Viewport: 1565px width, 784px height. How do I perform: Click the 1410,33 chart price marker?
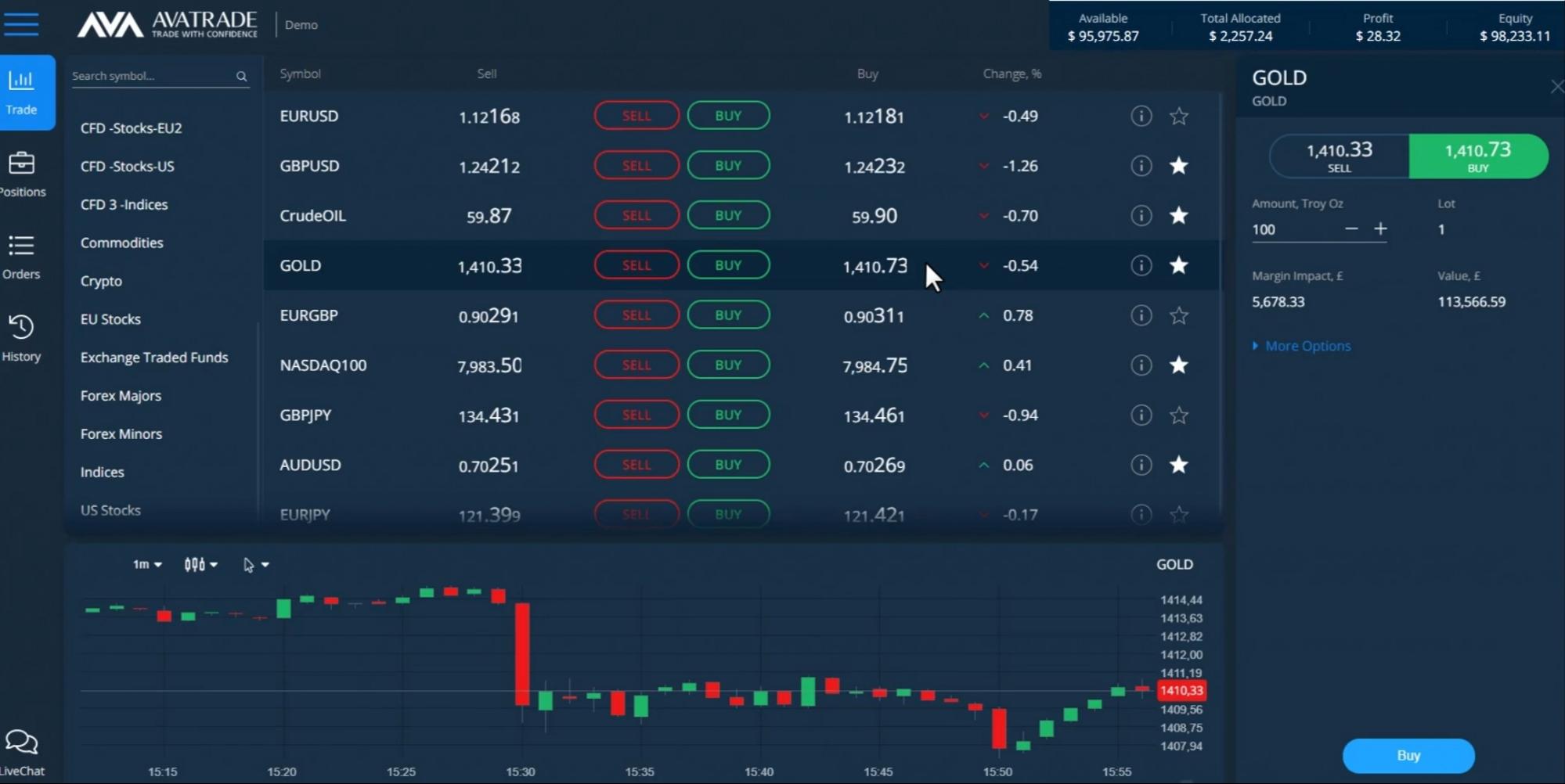(x=1181, y=691)
